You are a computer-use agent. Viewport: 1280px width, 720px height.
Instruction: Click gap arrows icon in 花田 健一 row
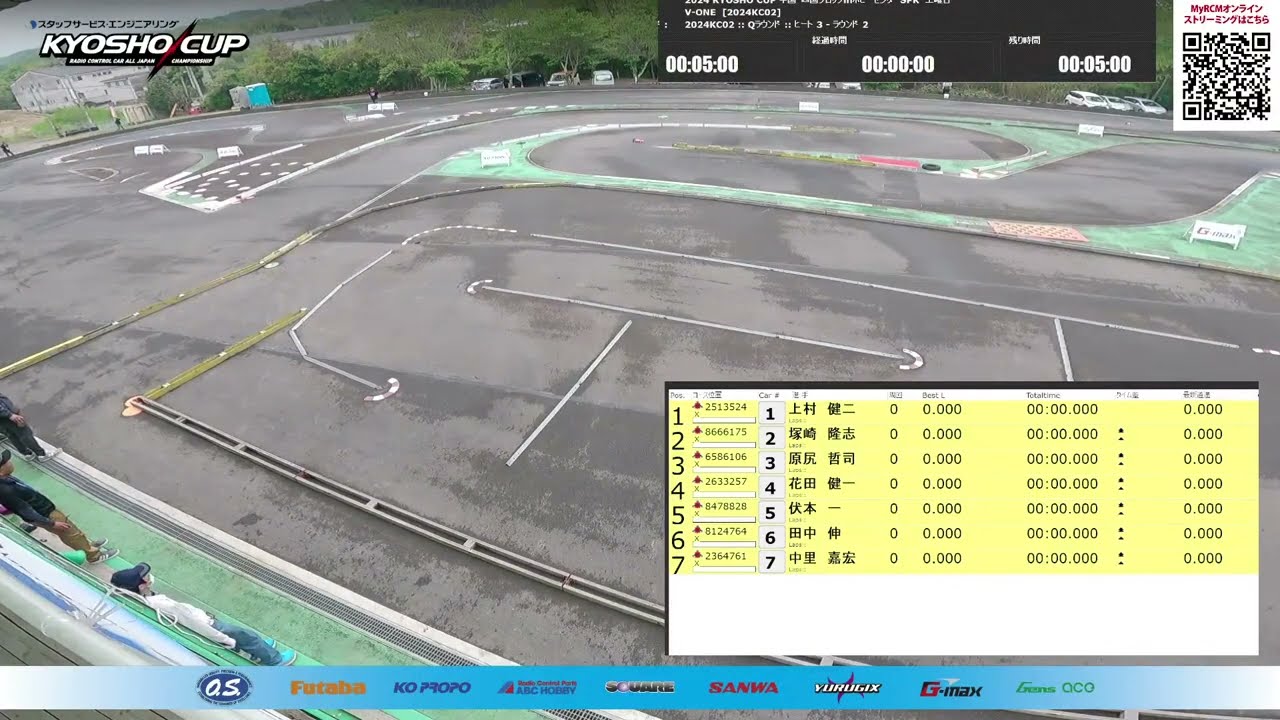click(x=1121, y=484)
